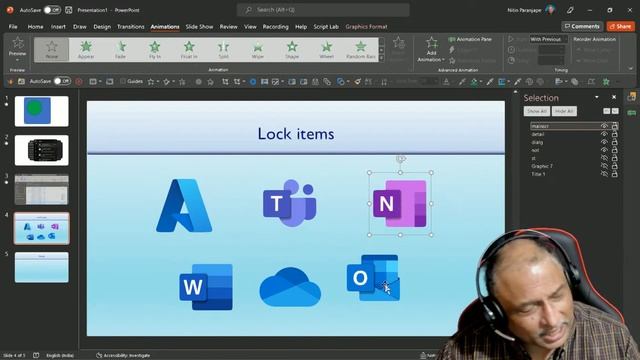640x360 pixels.
Task: Select the None animation option
Action: tap(52, 49)
